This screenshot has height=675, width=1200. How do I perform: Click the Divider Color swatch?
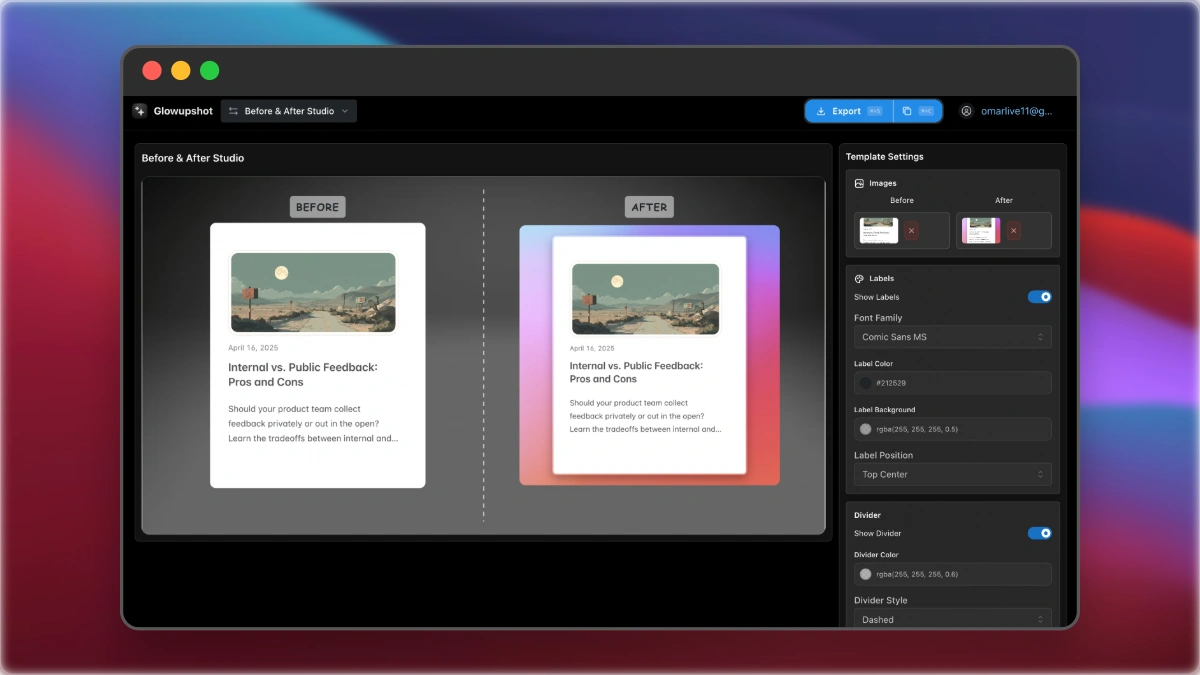(866, 574)
